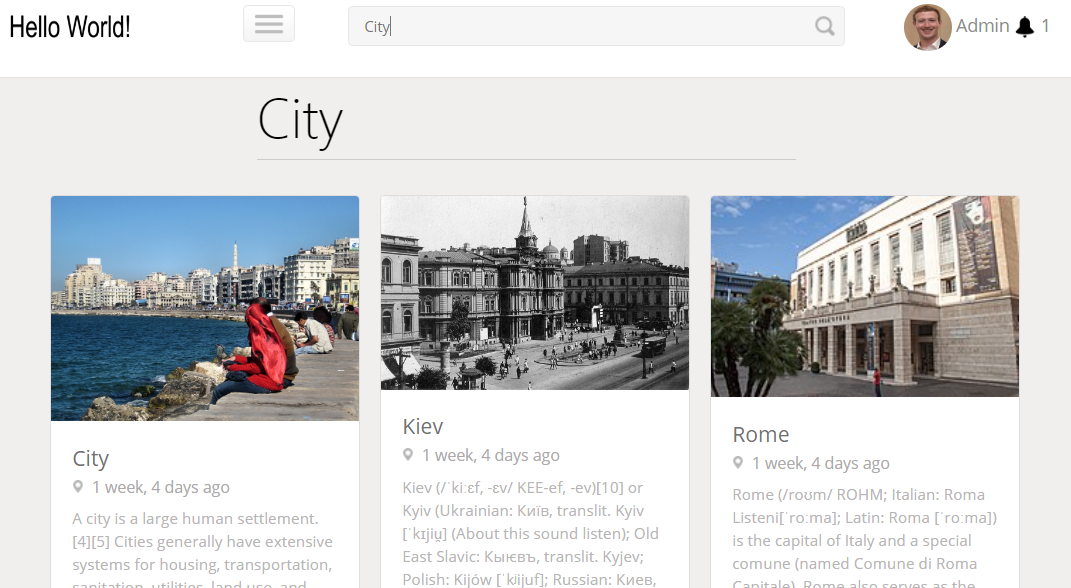Open the Rome building photo

[x=865, y=296]
